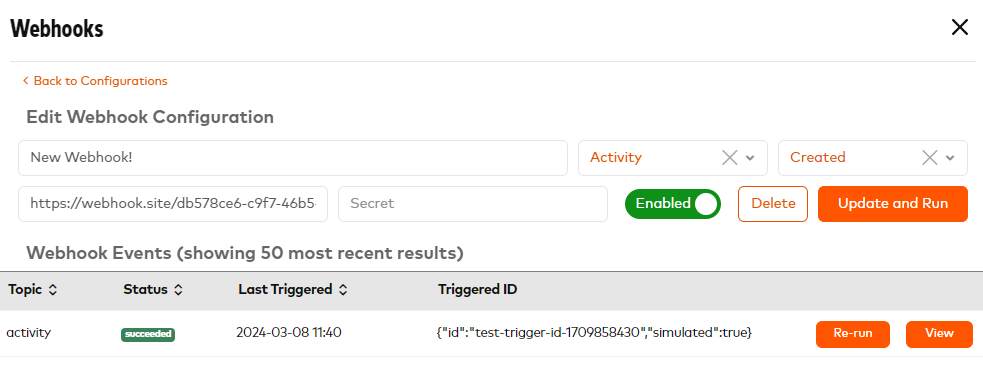The height and width of the screenshot is (370, 983).
Task: Open the Activity topic combo box
Action: (x=673, y=158)
